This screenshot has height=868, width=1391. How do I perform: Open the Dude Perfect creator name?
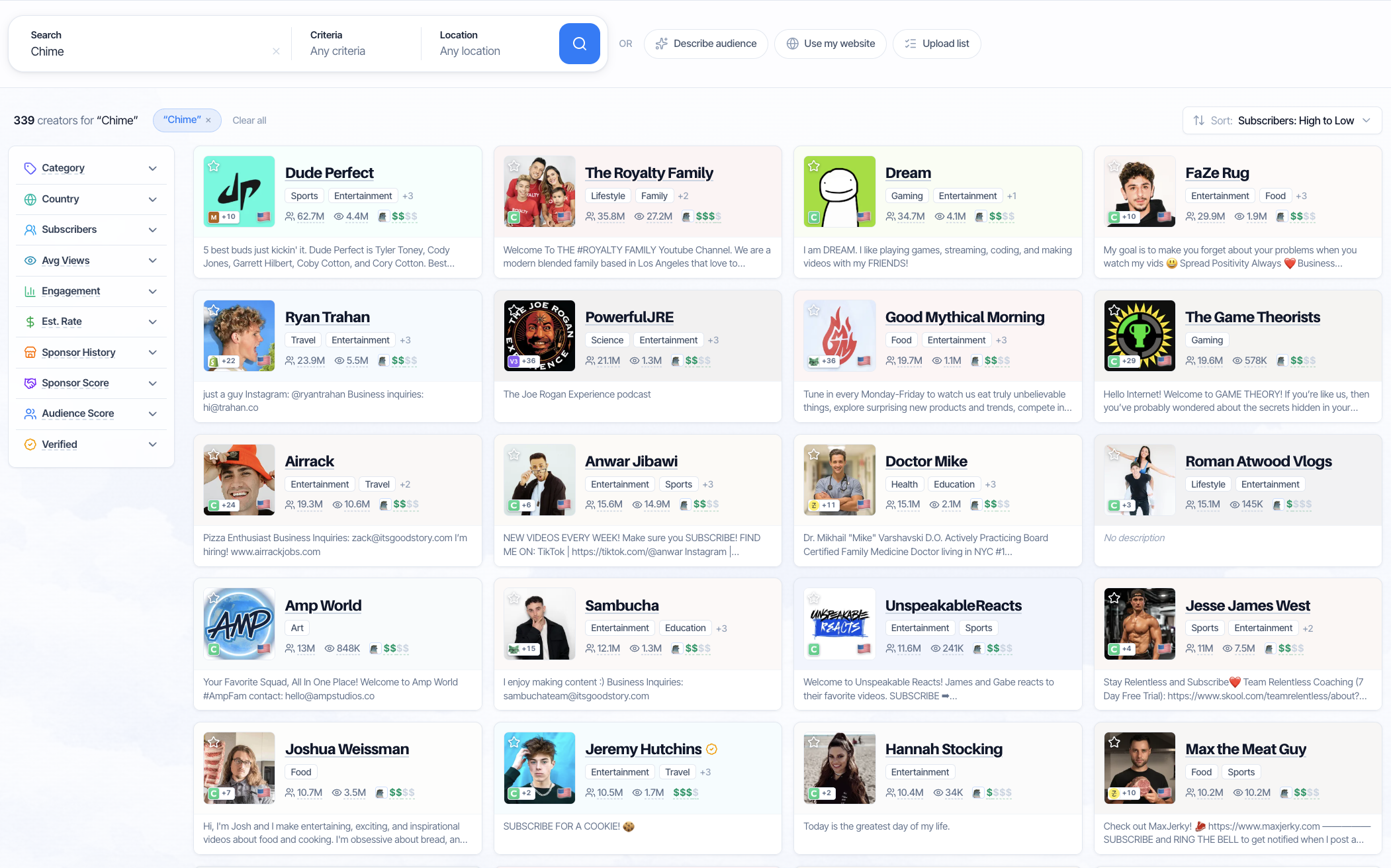329,173
